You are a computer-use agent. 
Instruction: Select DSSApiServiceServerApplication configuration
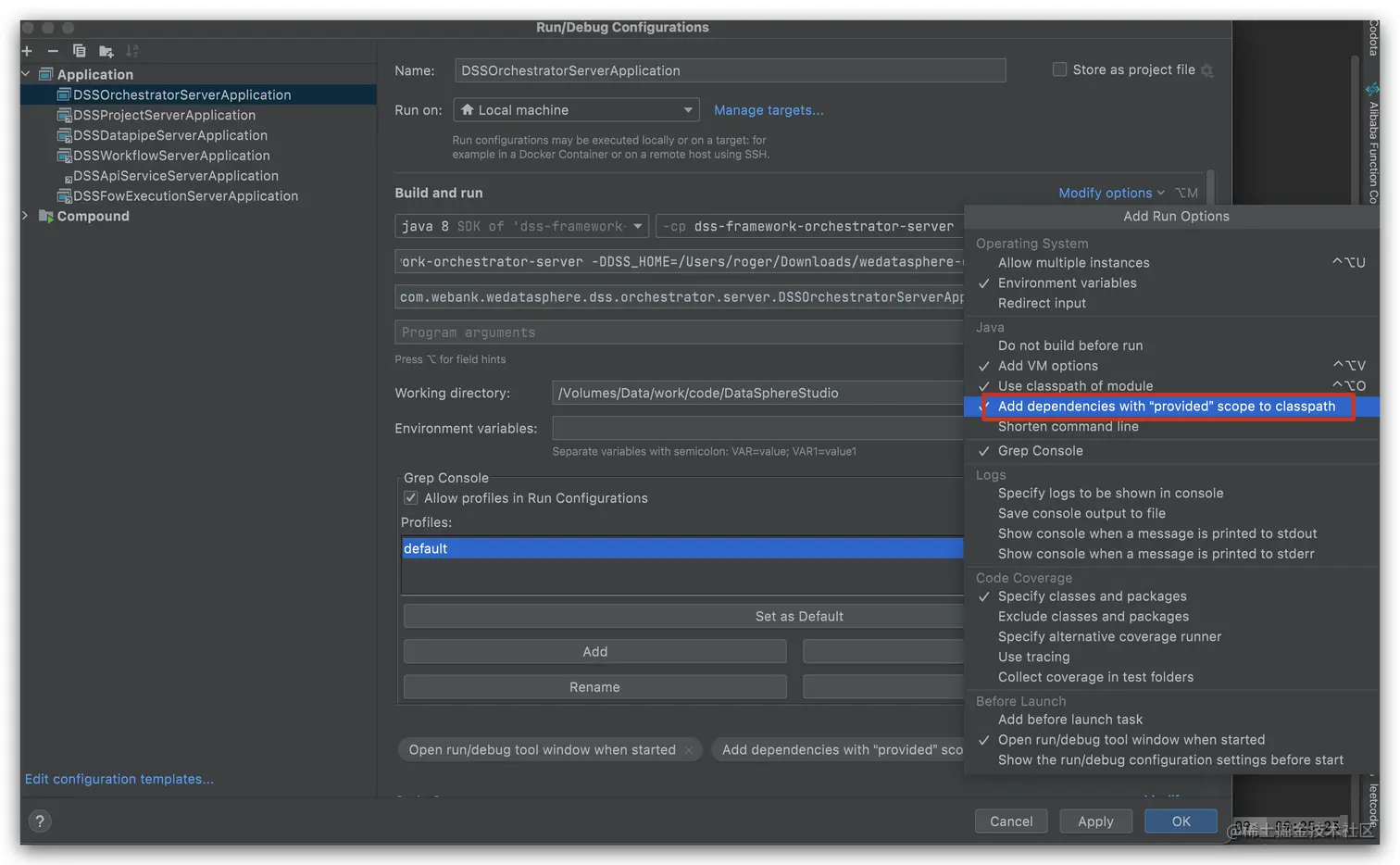click(x=175, y=176)
